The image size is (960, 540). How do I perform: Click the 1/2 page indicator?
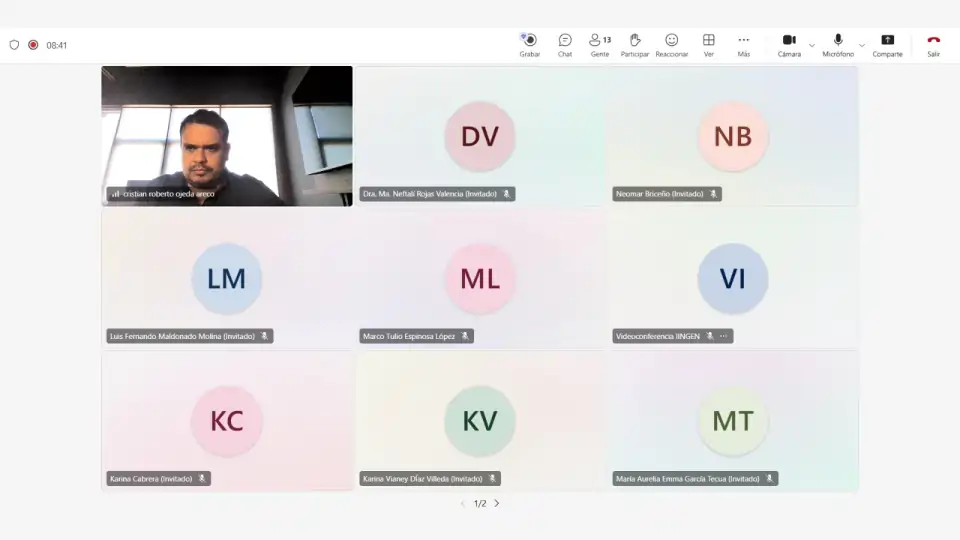point(480,503)
